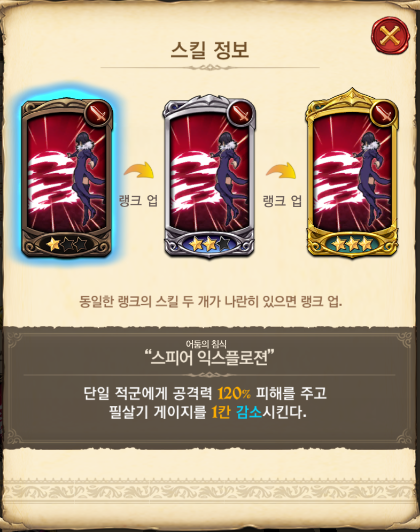This screenshot has height=532, width=420.
Task: Select the silver two-star skill card
Action: (x=209, y=177)
